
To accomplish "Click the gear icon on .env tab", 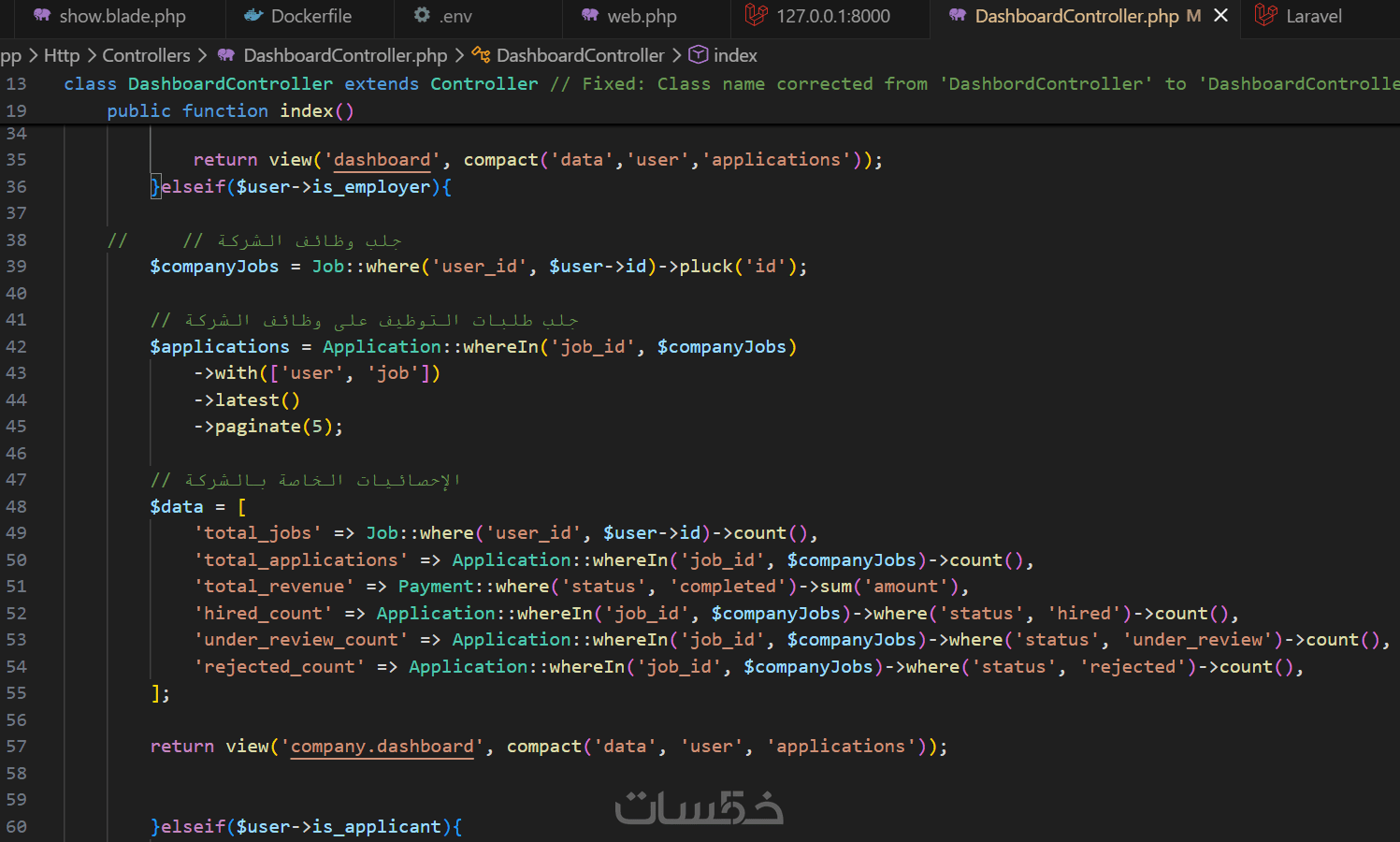I will pyautogui.click(x=422, y=16).
